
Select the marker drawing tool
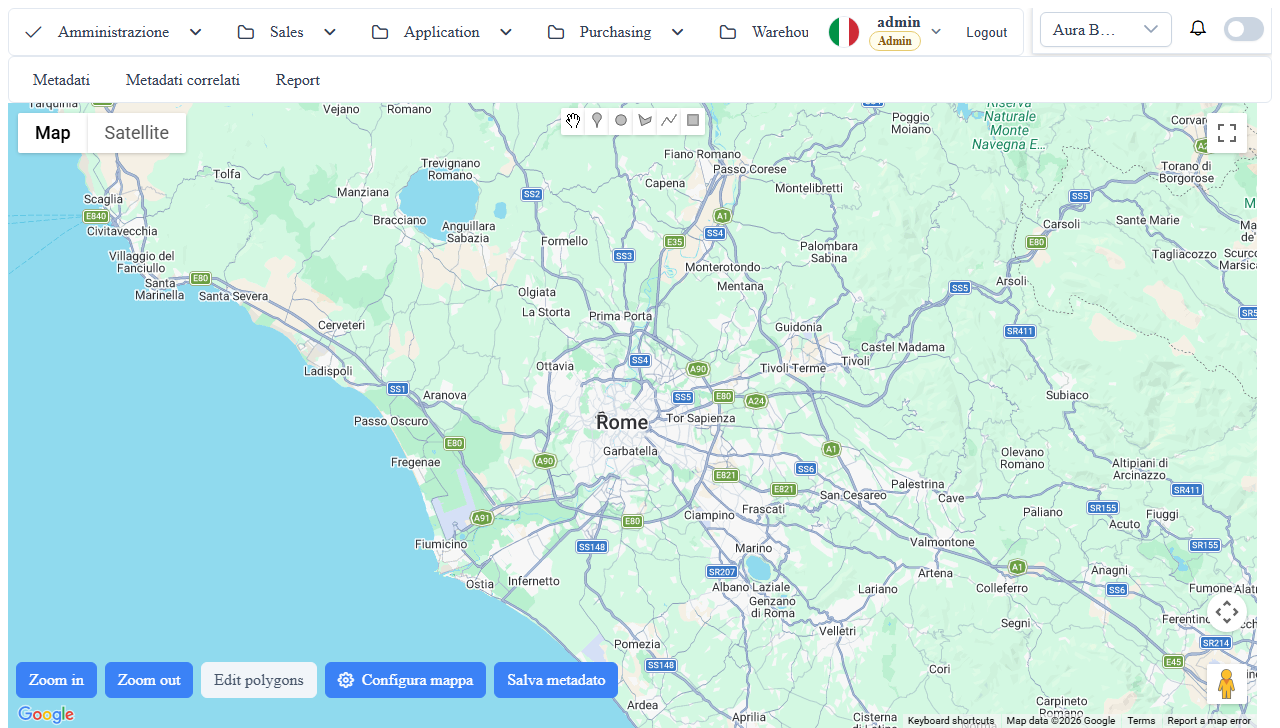pyautogui.click(x=597, y=121)
